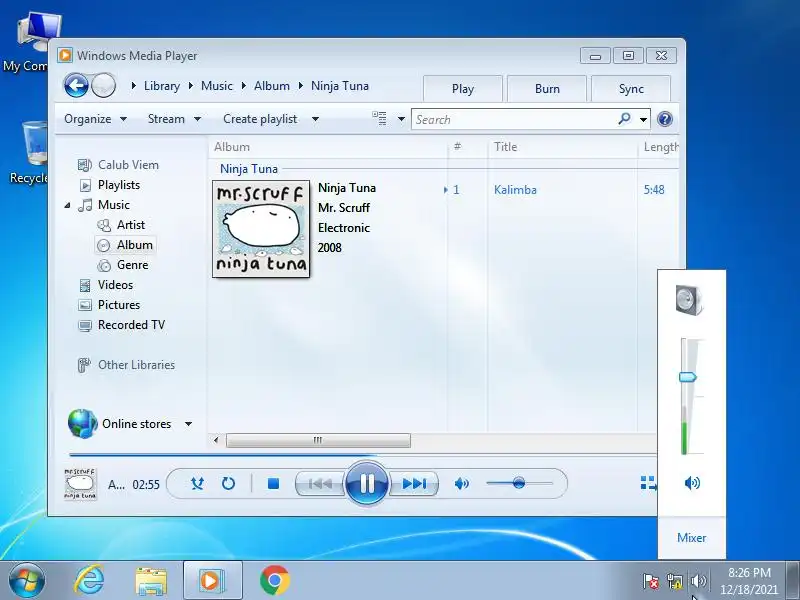
Task: Switch to Now Playing view
Action: pos(648,483)
